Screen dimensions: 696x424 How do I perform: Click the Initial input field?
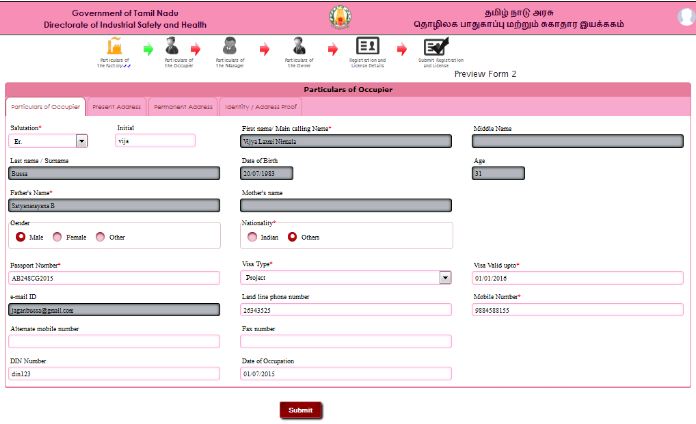click(155, 141)
